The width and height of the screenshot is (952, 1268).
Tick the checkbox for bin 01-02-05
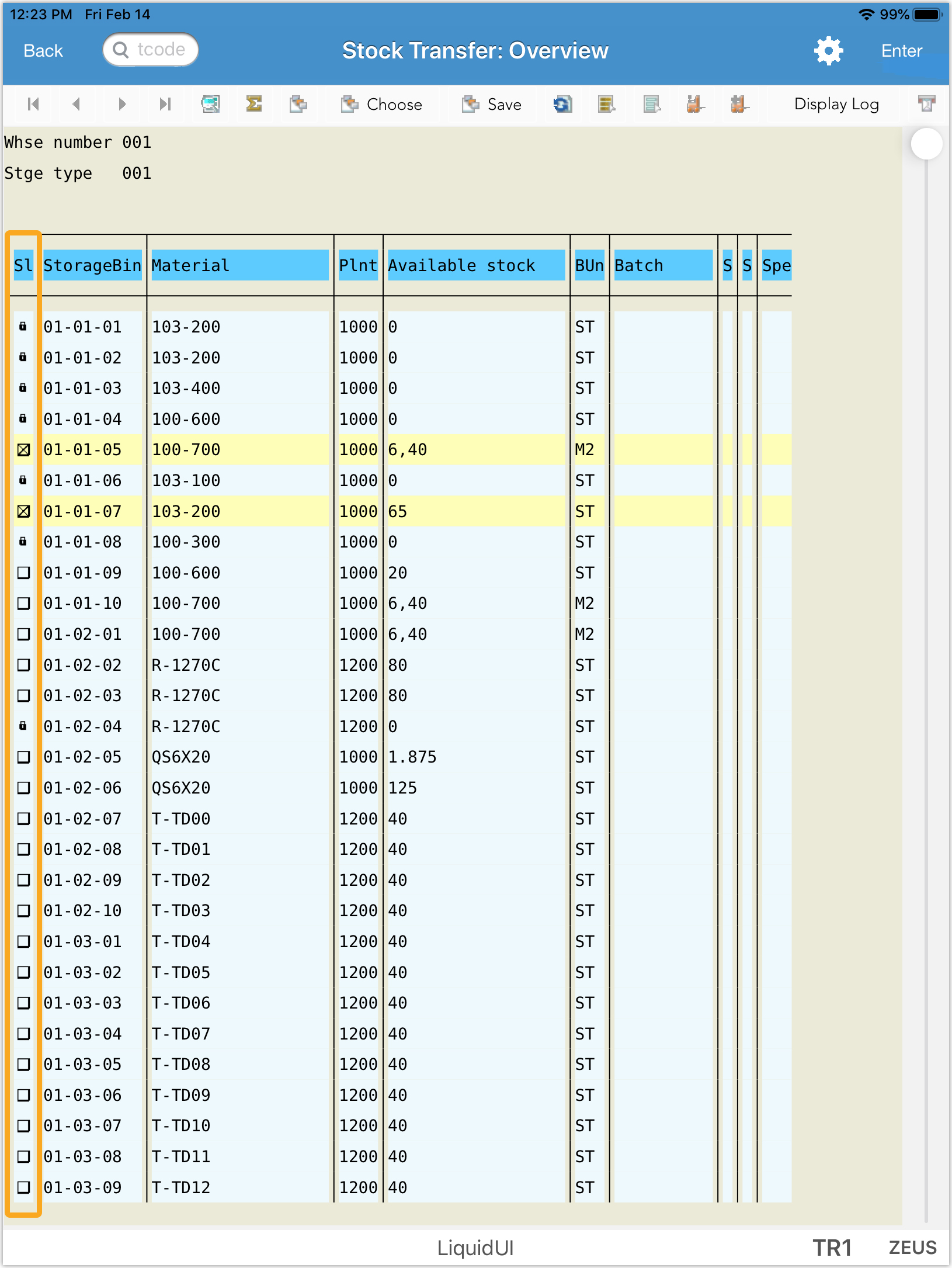point(23,757)
